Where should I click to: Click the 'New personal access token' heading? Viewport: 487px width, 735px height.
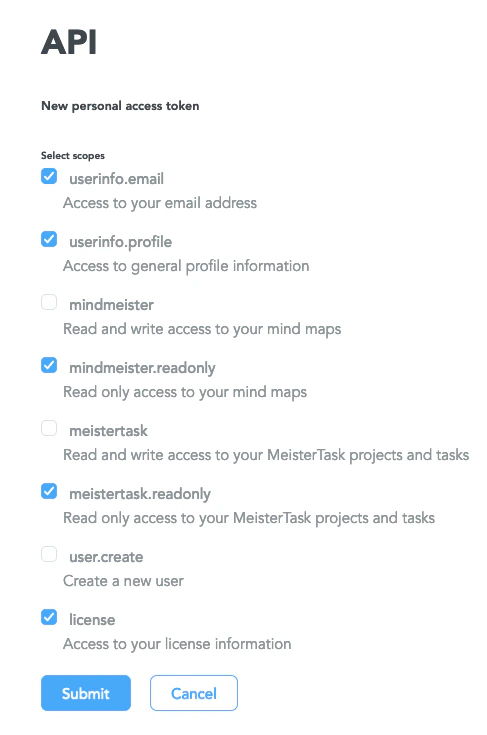point(120,106)
